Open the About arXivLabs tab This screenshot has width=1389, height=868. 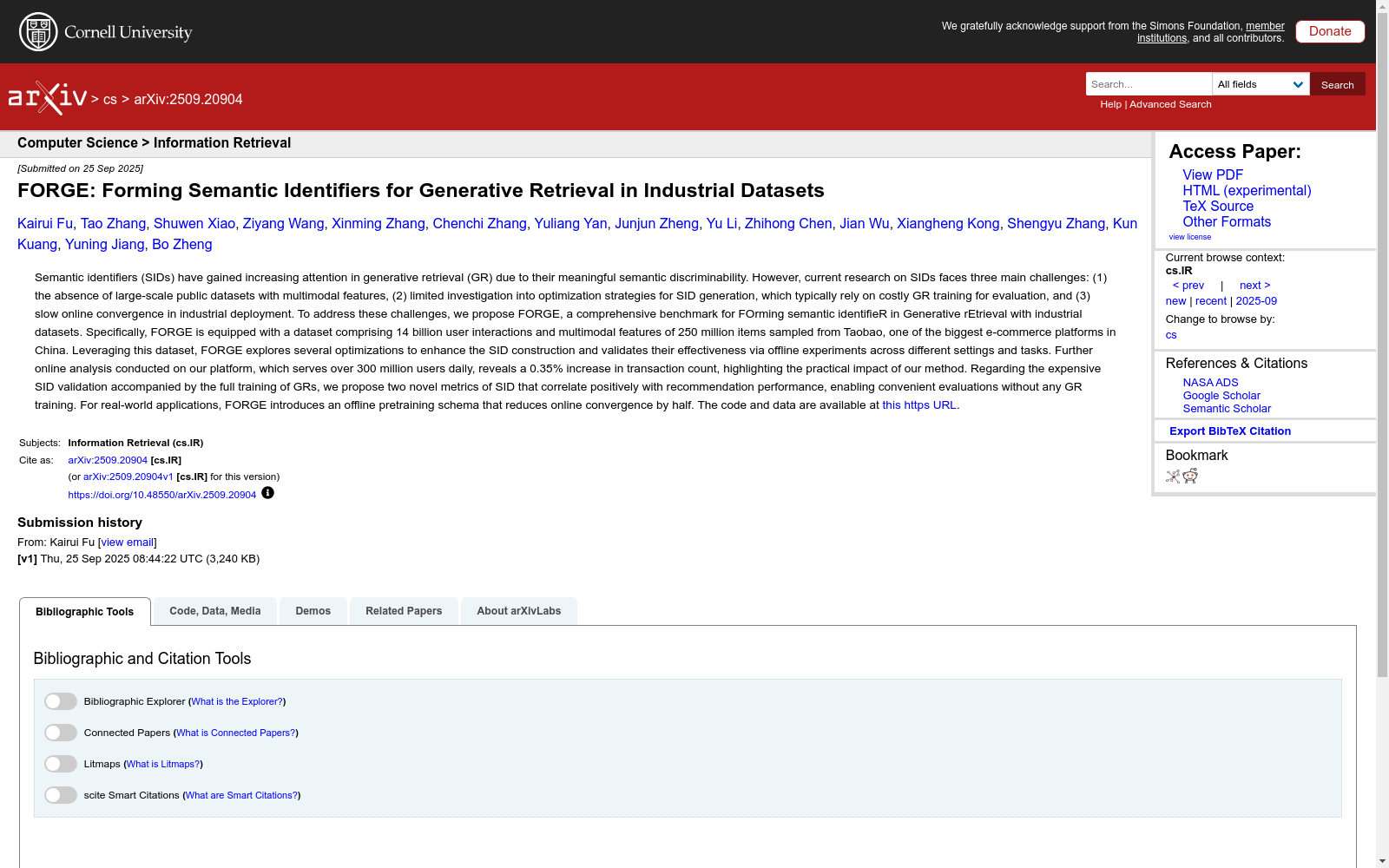click(519, 611)
